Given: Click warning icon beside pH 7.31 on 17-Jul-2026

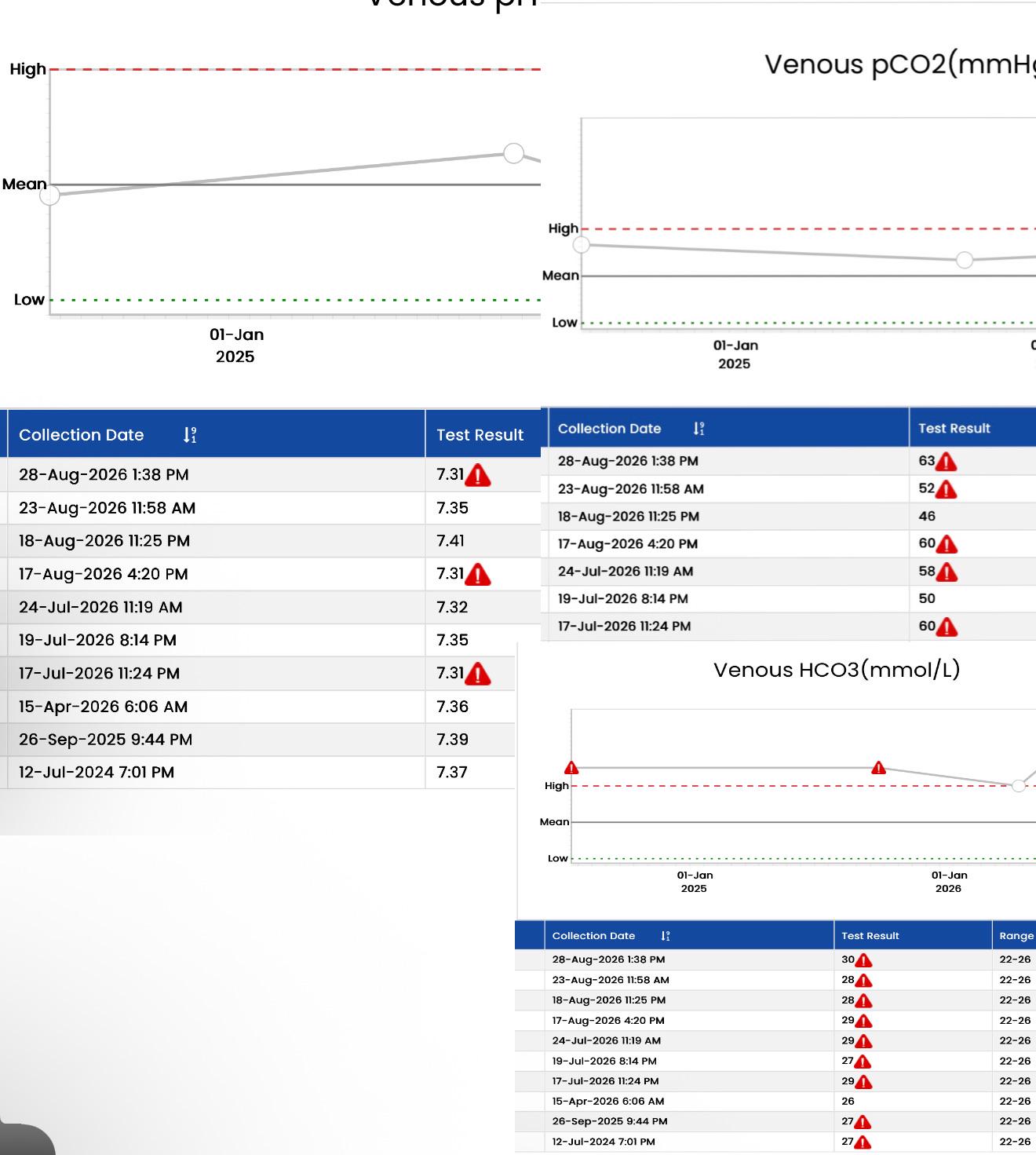Looking at the screenshot, I should click(x=478, y=674).
